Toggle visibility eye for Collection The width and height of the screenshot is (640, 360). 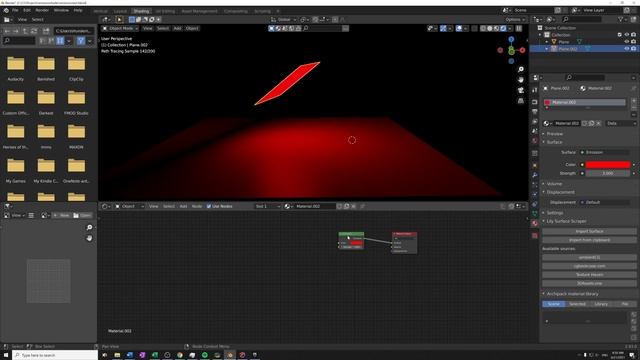(x=627, y=35)
